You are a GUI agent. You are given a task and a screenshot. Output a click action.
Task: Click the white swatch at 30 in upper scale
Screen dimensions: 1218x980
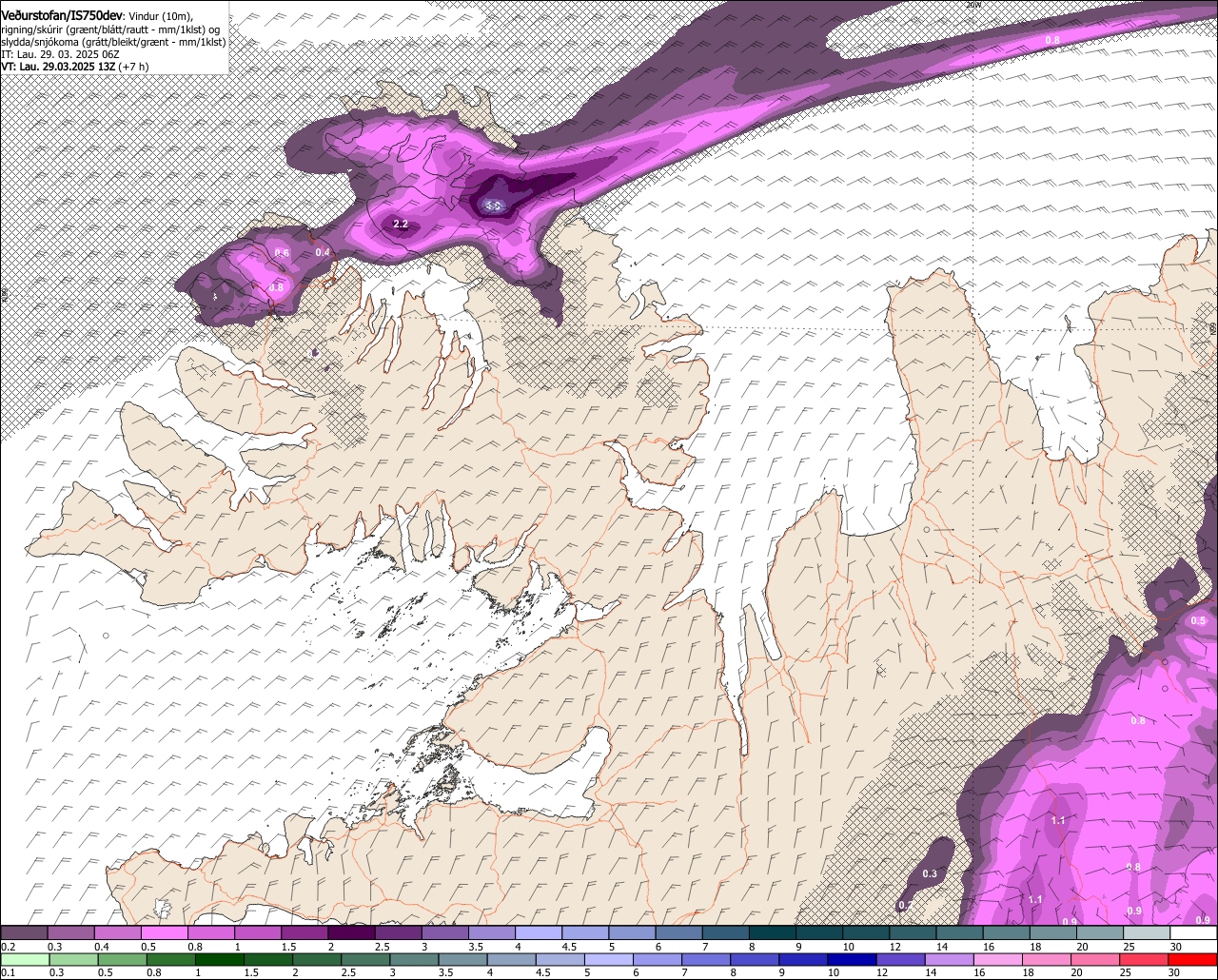tap(1194, 933)
